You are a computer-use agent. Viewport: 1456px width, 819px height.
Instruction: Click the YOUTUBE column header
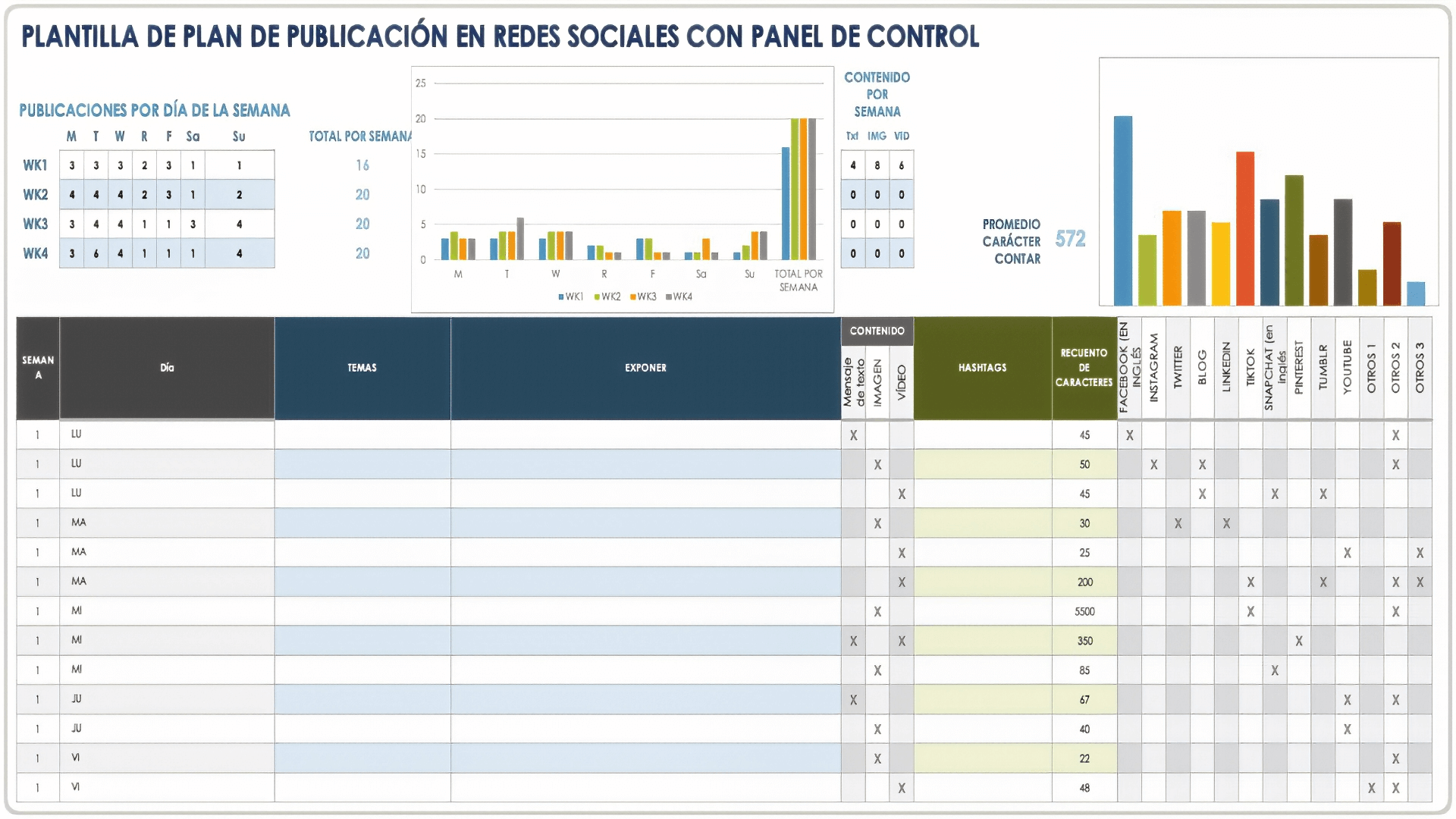[x=1348, y=368]
